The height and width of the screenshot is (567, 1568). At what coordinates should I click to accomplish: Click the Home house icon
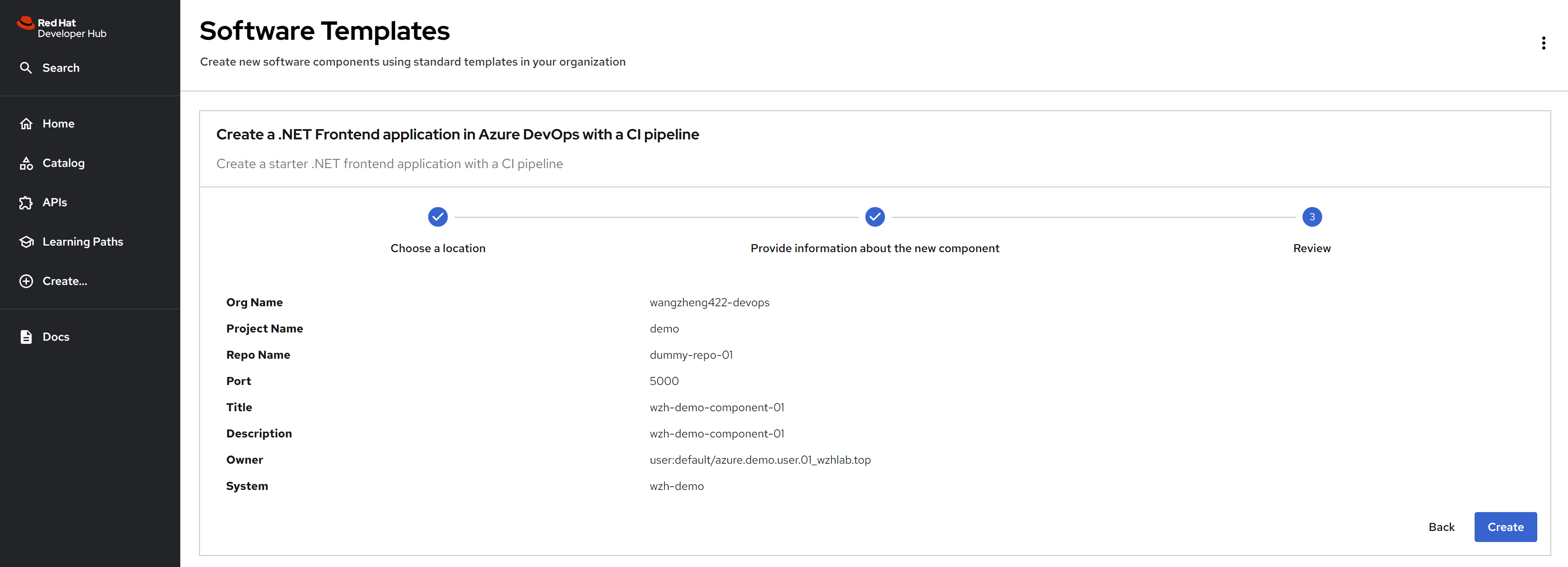click(26, 124)
